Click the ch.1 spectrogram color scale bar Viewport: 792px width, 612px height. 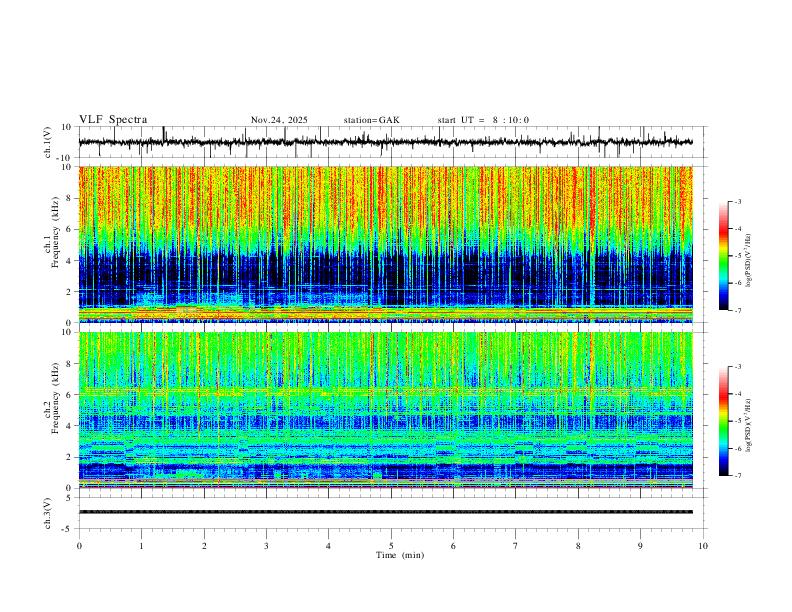pyautogui.click(x=724, y=256)
